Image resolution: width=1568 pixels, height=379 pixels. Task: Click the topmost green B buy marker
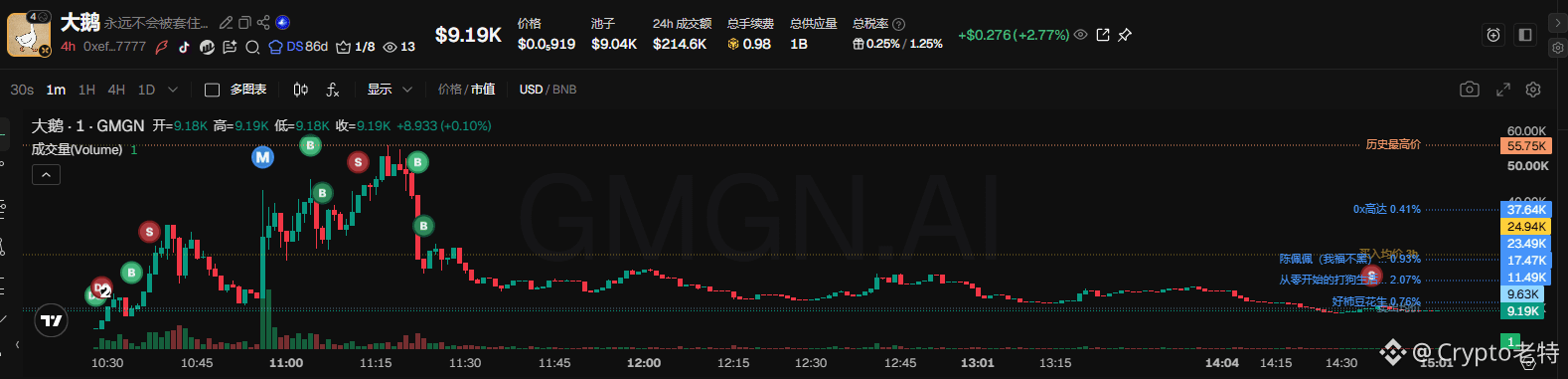click(310, 145)
